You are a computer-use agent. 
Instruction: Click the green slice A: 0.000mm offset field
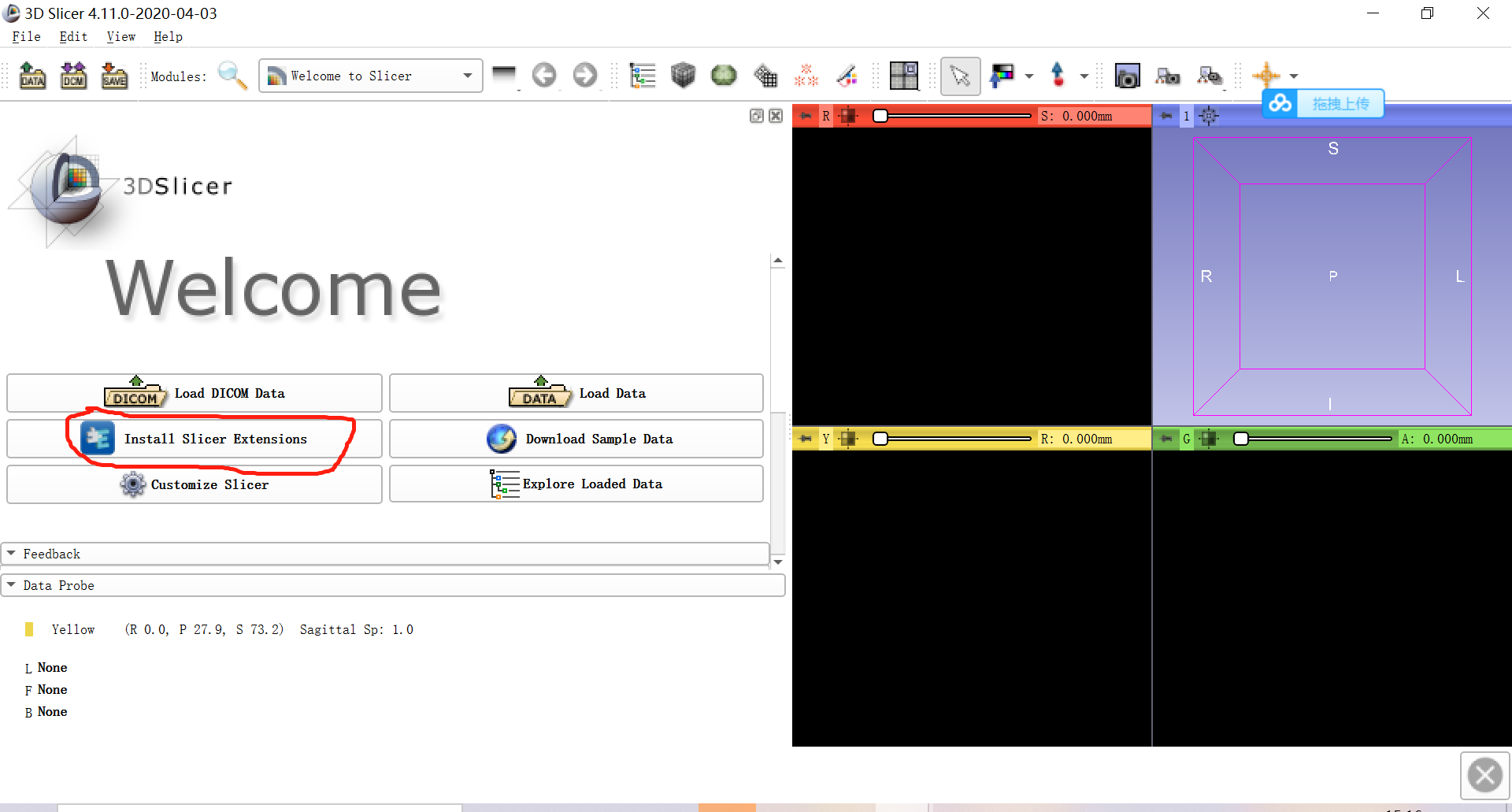pos(1454,439)
